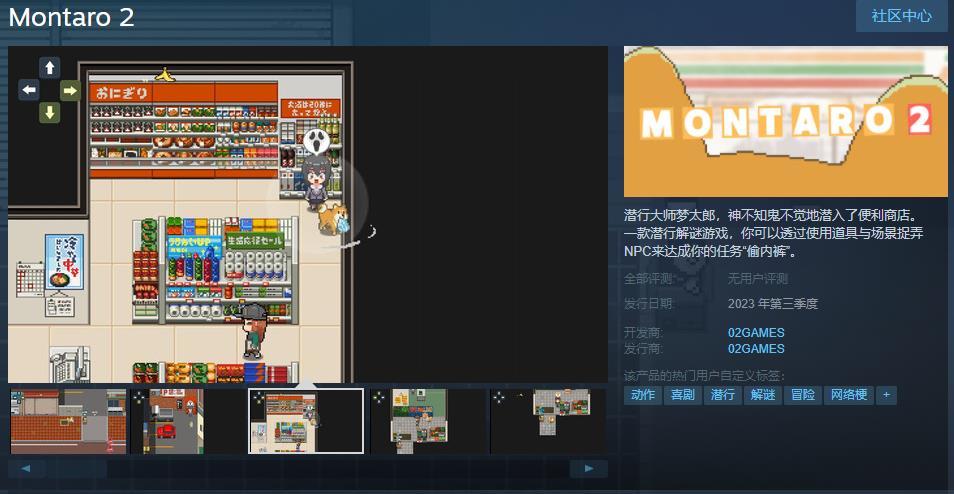Click the main convenience store screenshot
Image resolution: width=954 pixels, height=494 pixels.
pos(308,214)
